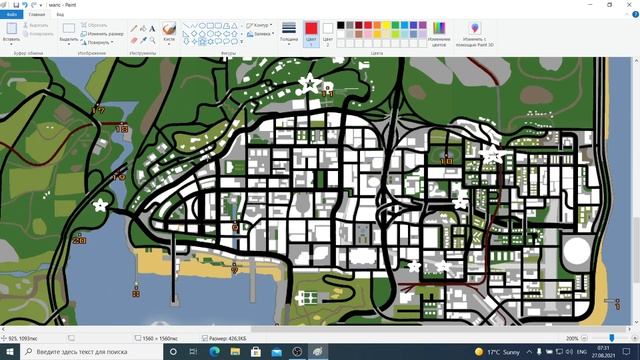Open the Brushes (Кисти) dropdown arrow

(169, 44)
